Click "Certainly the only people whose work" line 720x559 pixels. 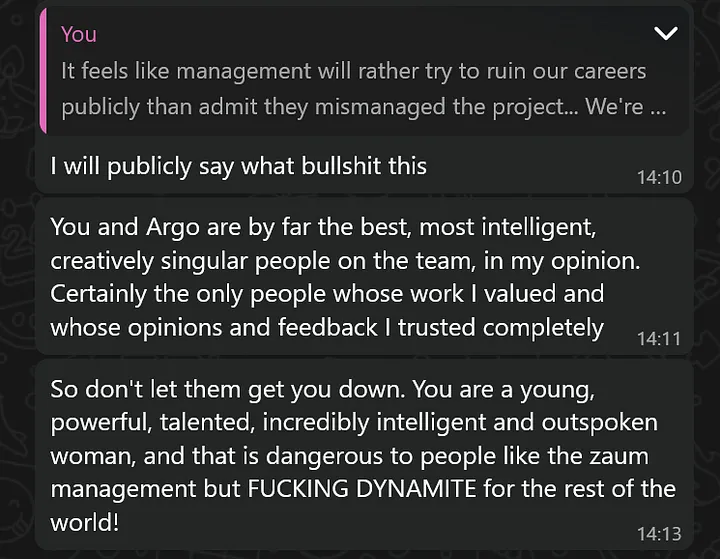tap(326, 295)
